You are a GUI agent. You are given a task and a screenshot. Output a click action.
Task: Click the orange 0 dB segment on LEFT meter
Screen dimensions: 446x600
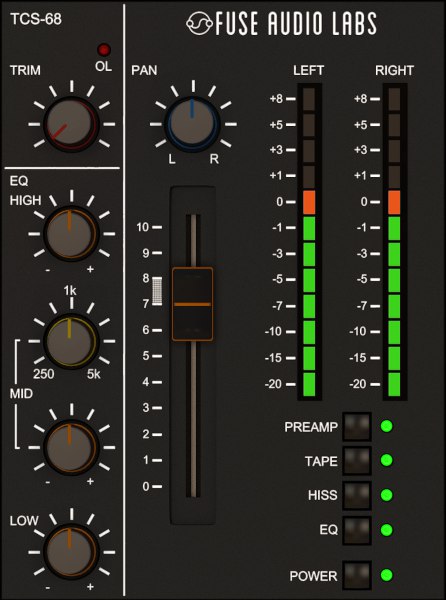[309, 202]
